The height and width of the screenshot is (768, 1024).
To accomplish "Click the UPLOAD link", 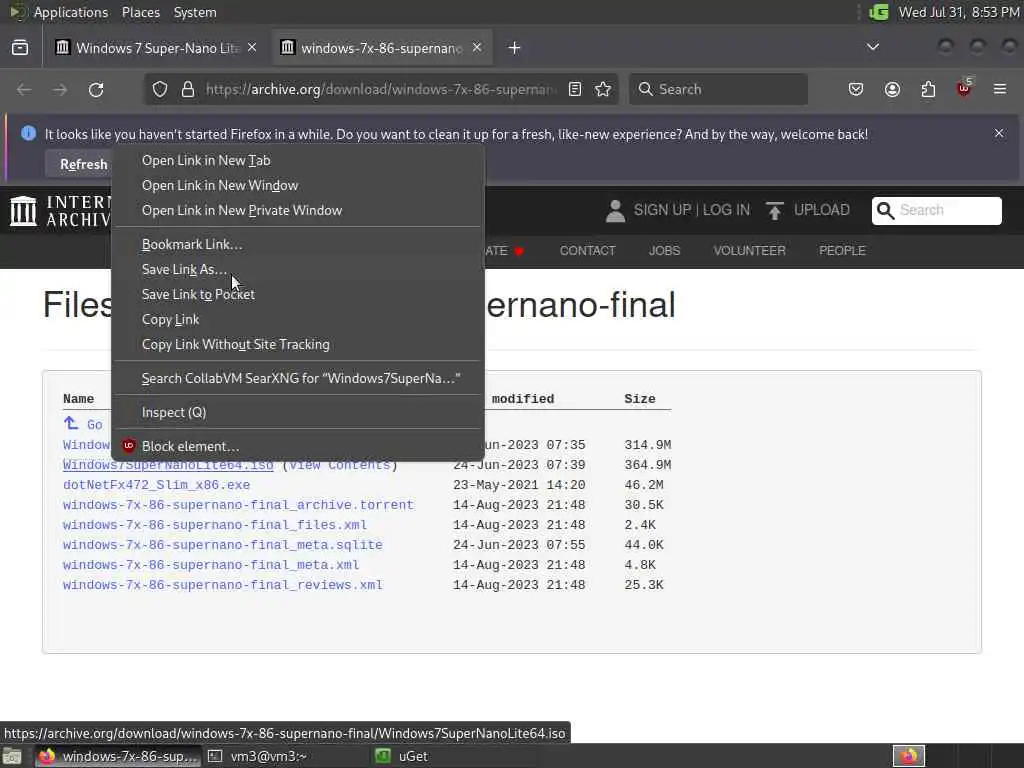I will point(822,210).
